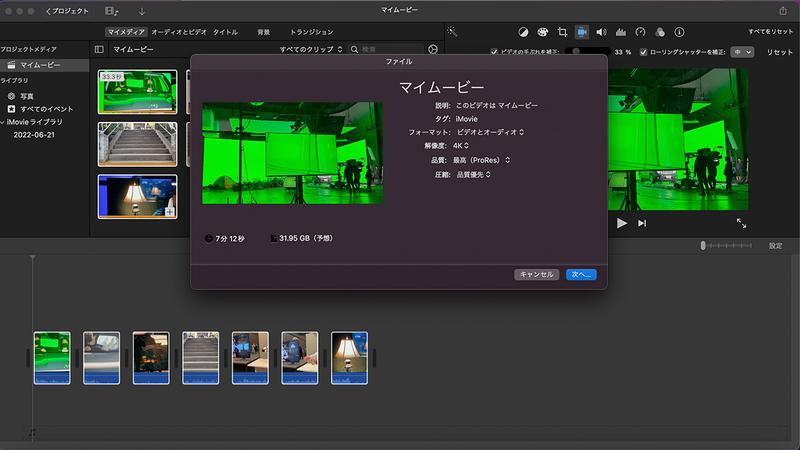Open the noise reduction and equalizer tool
The image size is (800, 450).
[x=620, y=32]
